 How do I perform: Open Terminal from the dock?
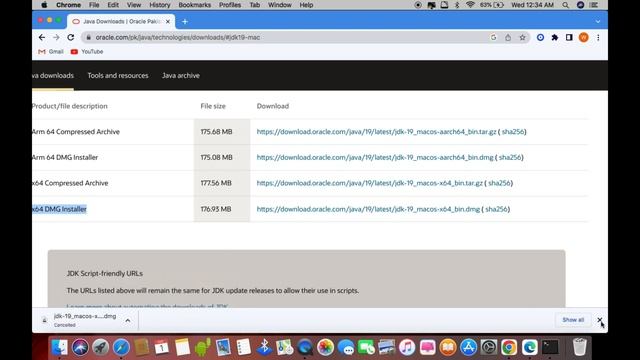[550, 347]
